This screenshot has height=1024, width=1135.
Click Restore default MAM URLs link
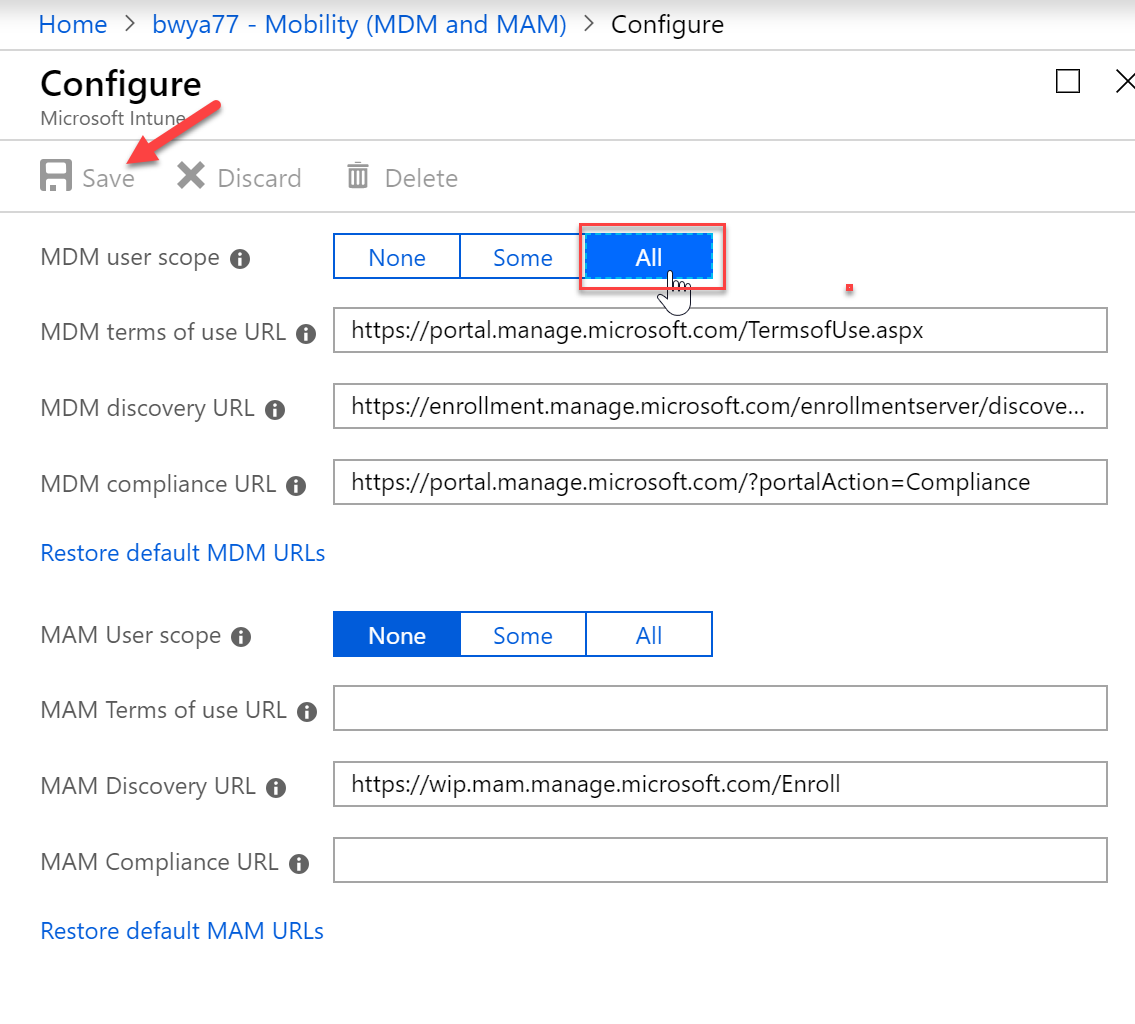tap(182, 931)
